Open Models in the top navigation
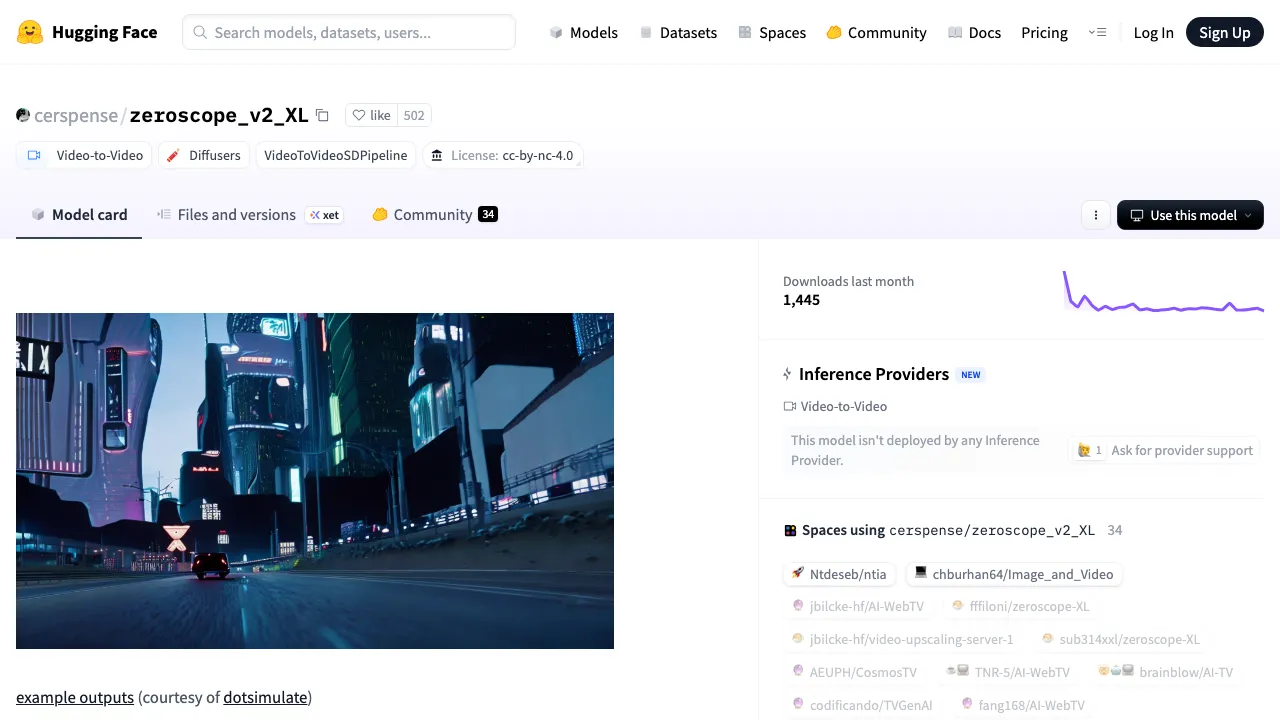The height and width of the screenshot is (720, 1280). coord(583,33)
